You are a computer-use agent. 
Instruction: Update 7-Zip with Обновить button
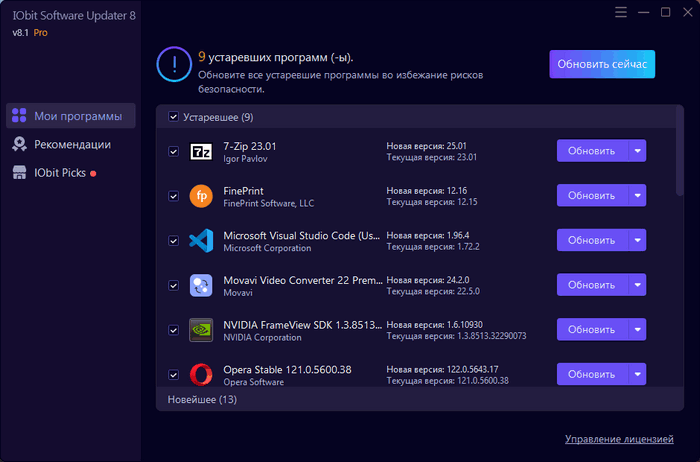pyautogui.click(x=592, y=151)
